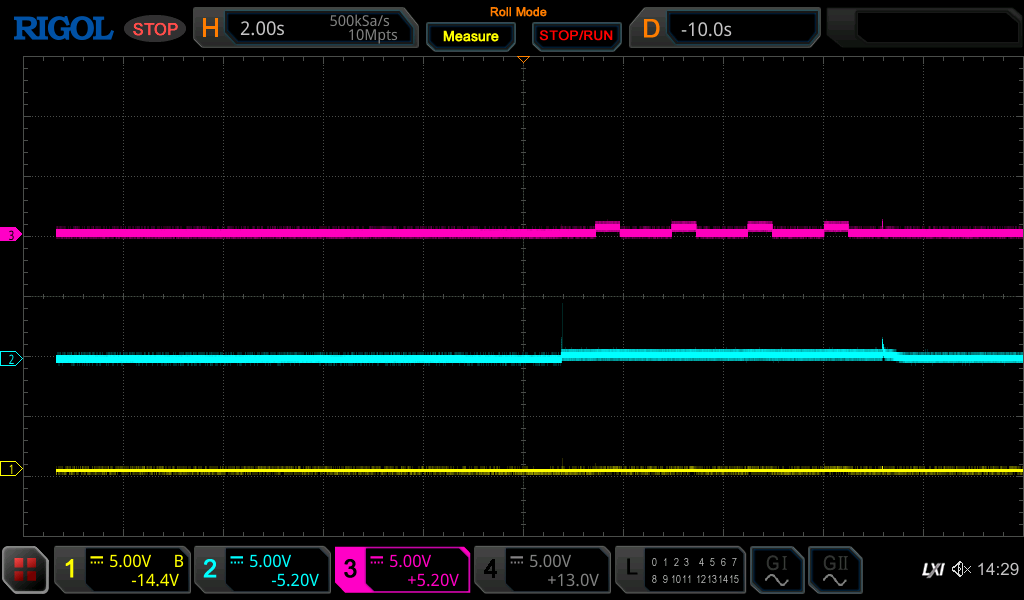Click the orange trigger position marker
1024x600 pixels.
(523, 59)
